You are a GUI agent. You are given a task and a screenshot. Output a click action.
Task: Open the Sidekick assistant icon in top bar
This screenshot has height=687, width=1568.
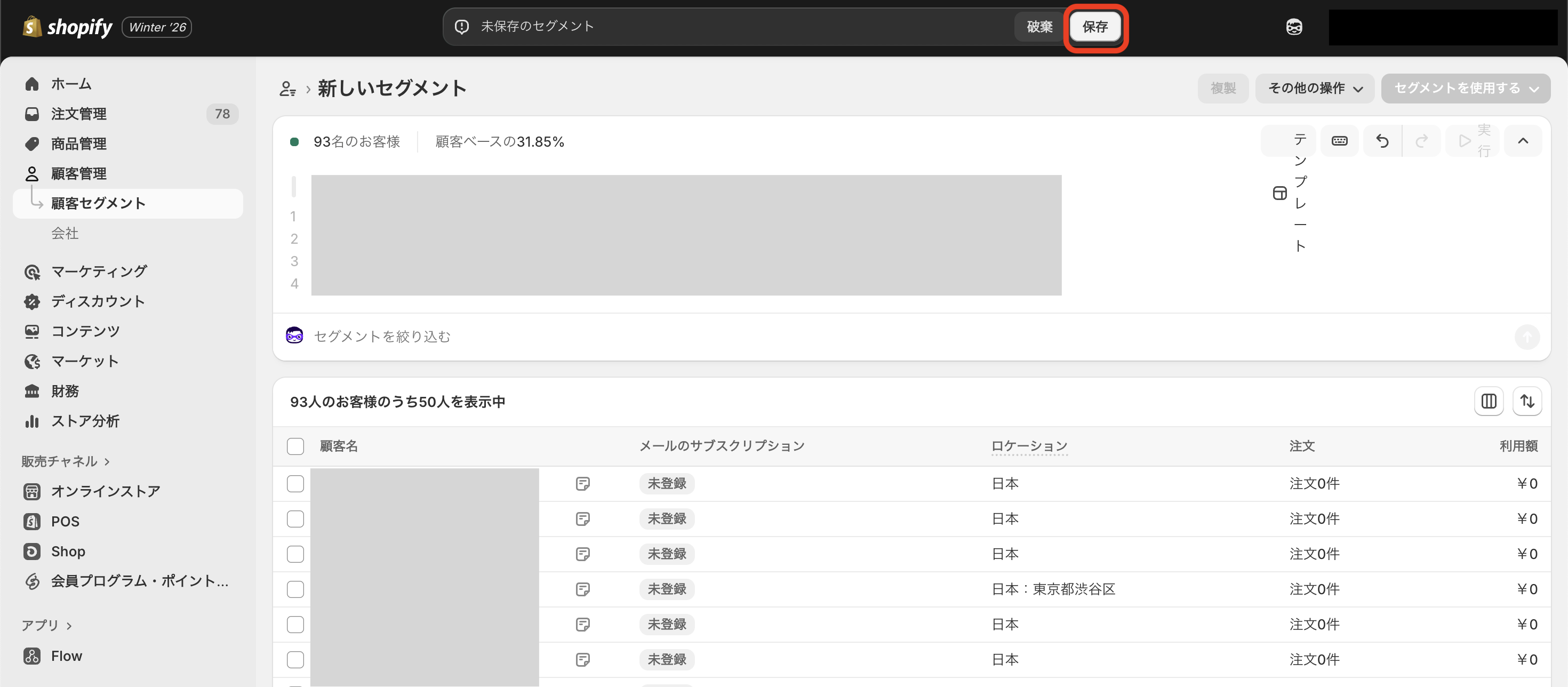(1293, 27)
